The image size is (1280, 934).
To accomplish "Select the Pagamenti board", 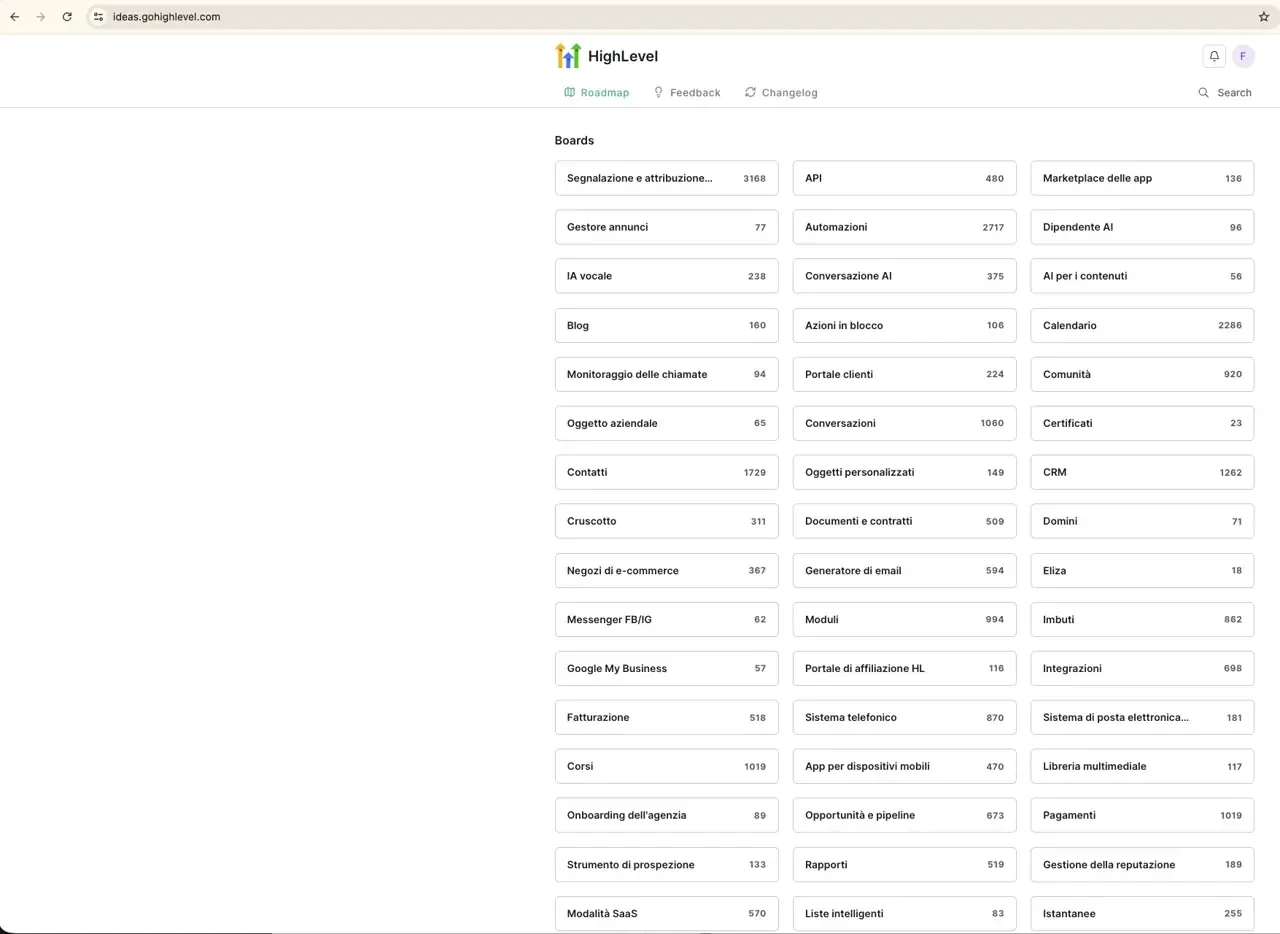I will click(x=1142, y=815).
